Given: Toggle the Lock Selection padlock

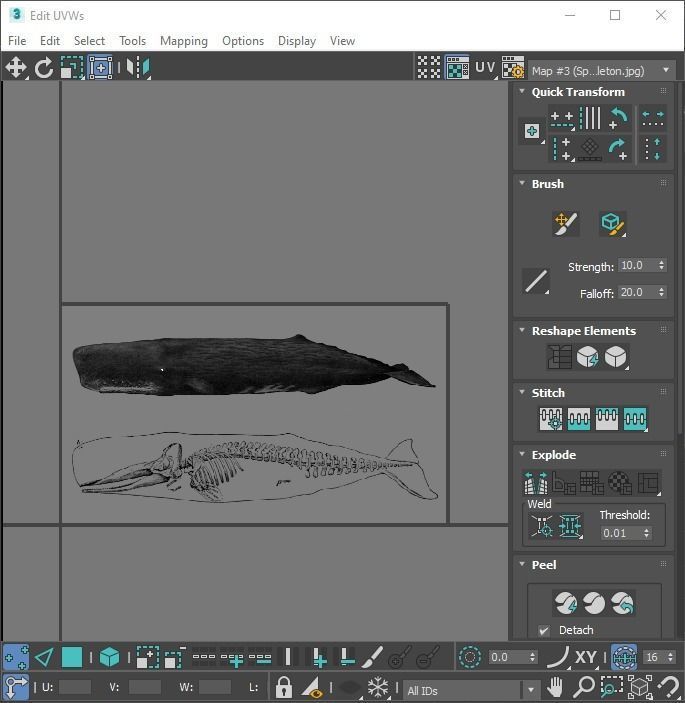Looking at the screenshot, I should [284, 686].
